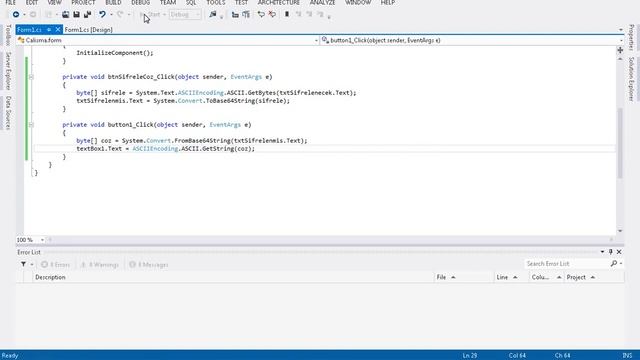Close the Form1.cs tab
Screen dimensions: 640x360
pos(58,30)
